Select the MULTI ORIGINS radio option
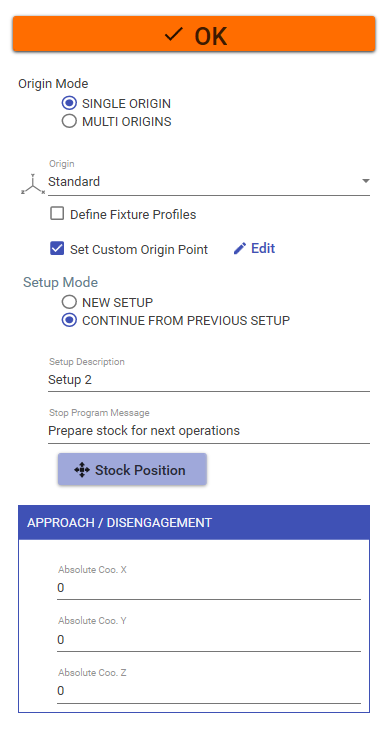 tap(69, 122)
